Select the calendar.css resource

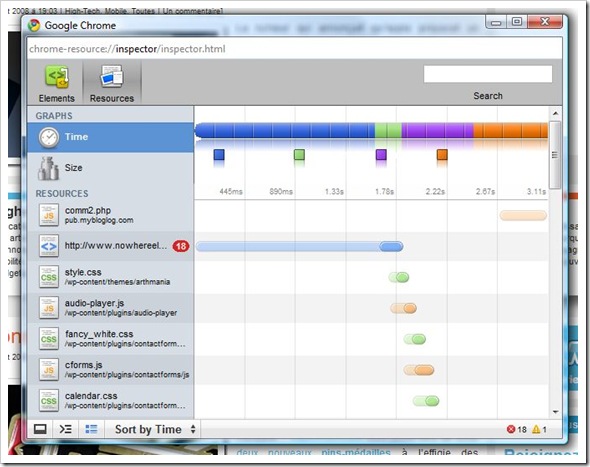coord(111,400)
